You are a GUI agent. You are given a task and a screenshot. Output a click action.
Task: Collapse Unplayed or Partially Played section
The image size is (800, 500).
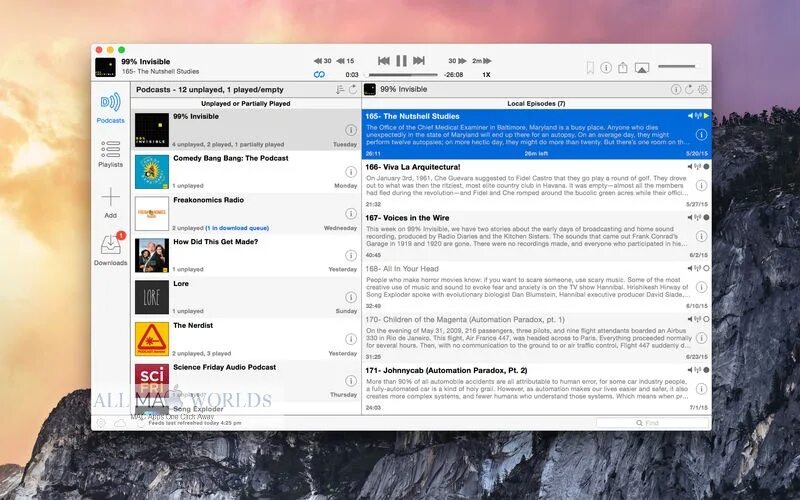click(246, 103)
